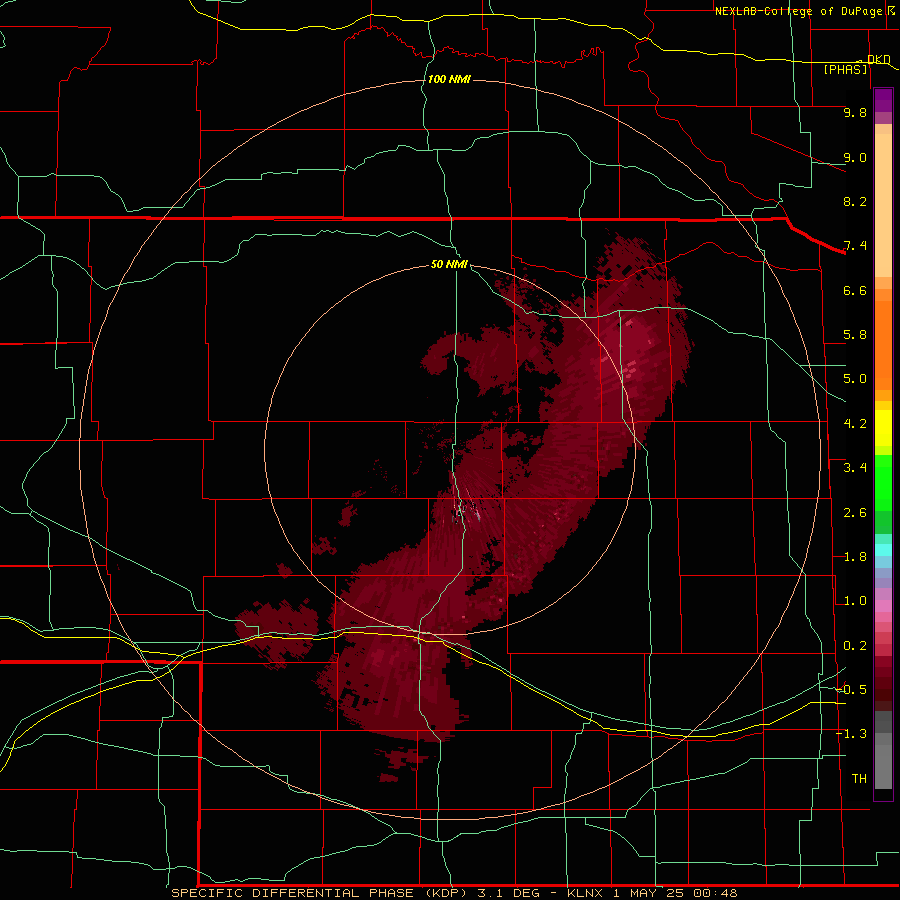Click the 4.2 value on the scale
Screen dimensions: 900x900
855,424
